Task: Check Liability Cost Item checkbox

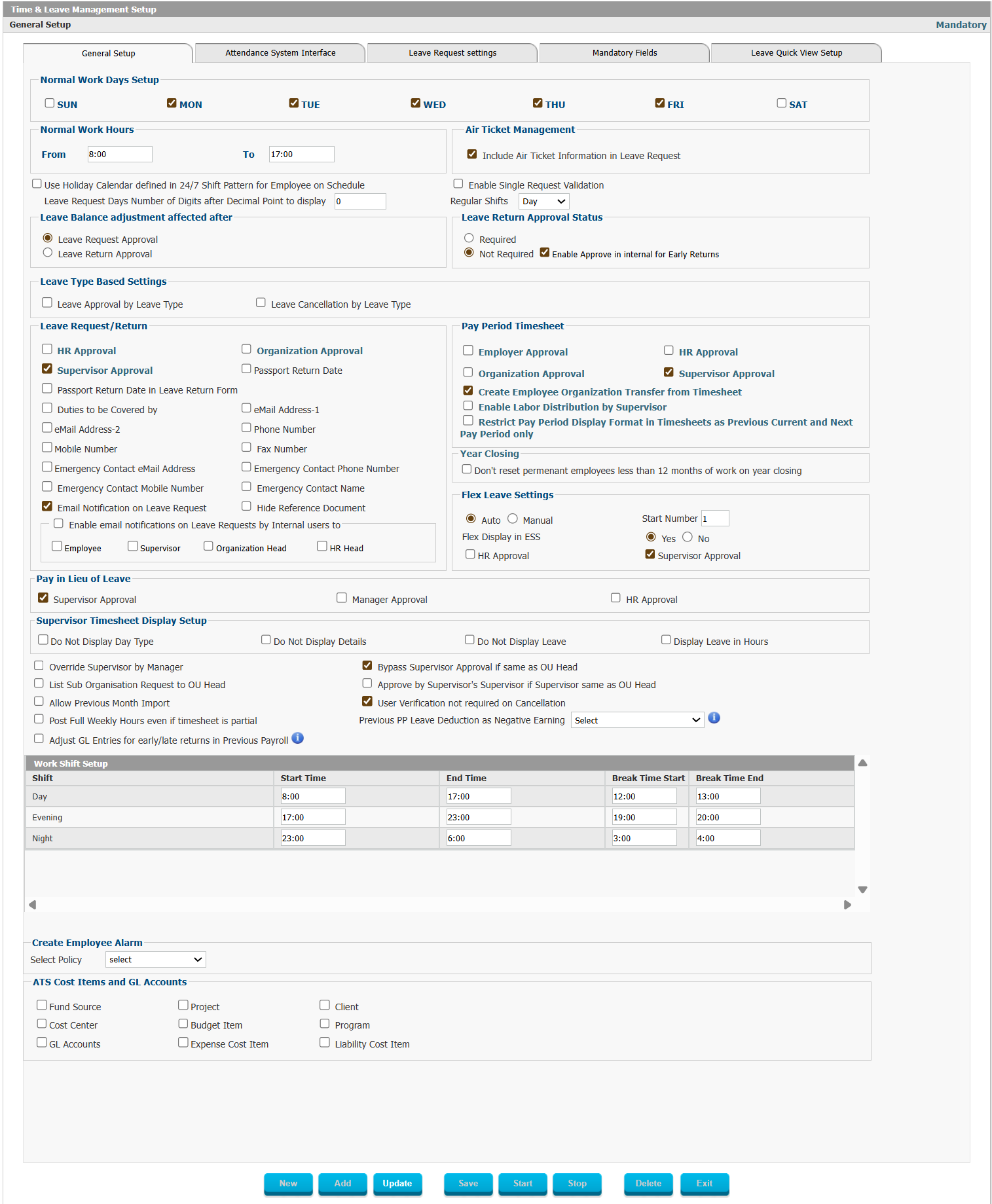Action: point(325,1042)
